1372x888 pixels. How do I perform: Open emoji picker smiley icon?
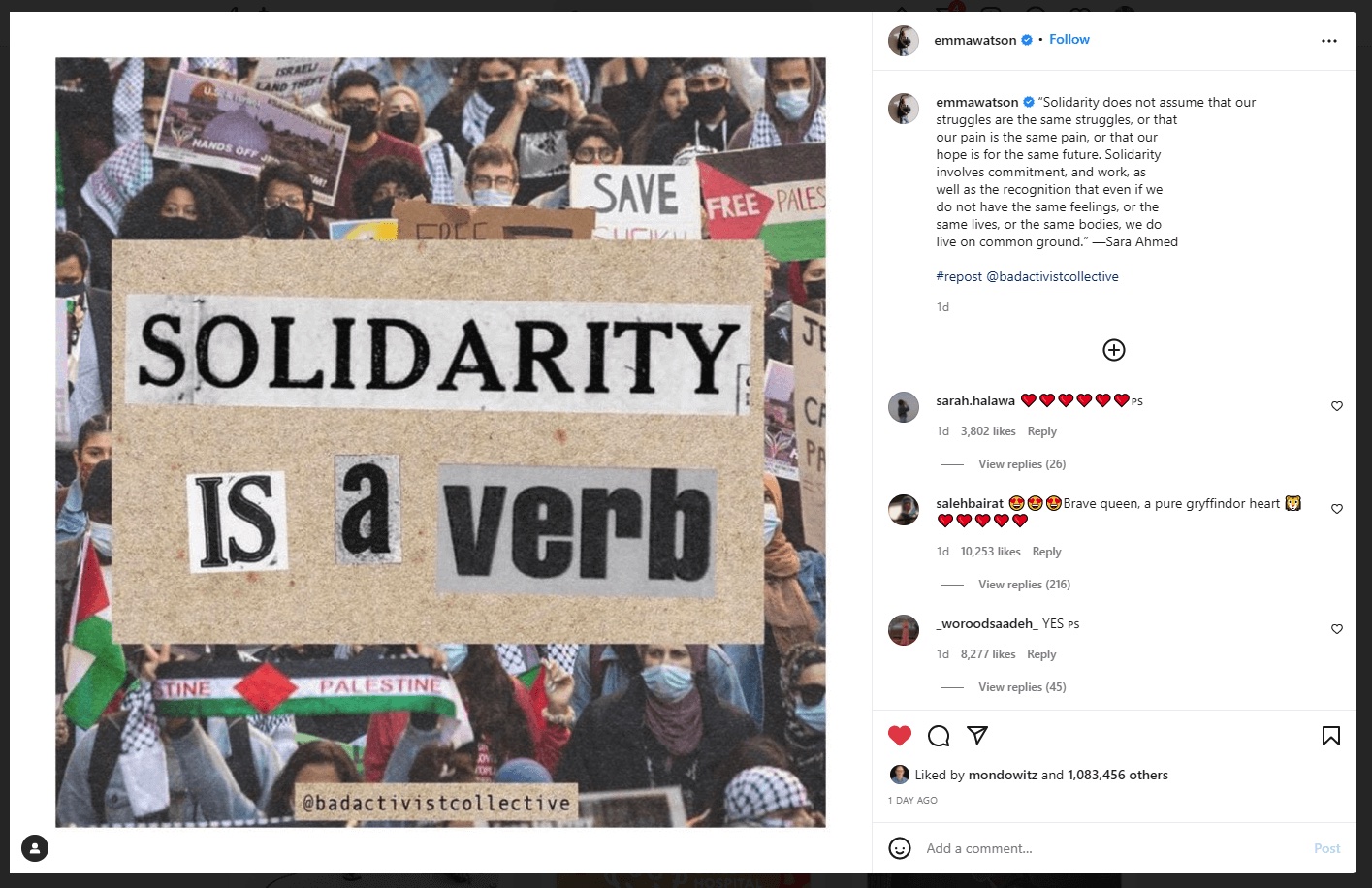pyautogui.click(x=900, y=848)
